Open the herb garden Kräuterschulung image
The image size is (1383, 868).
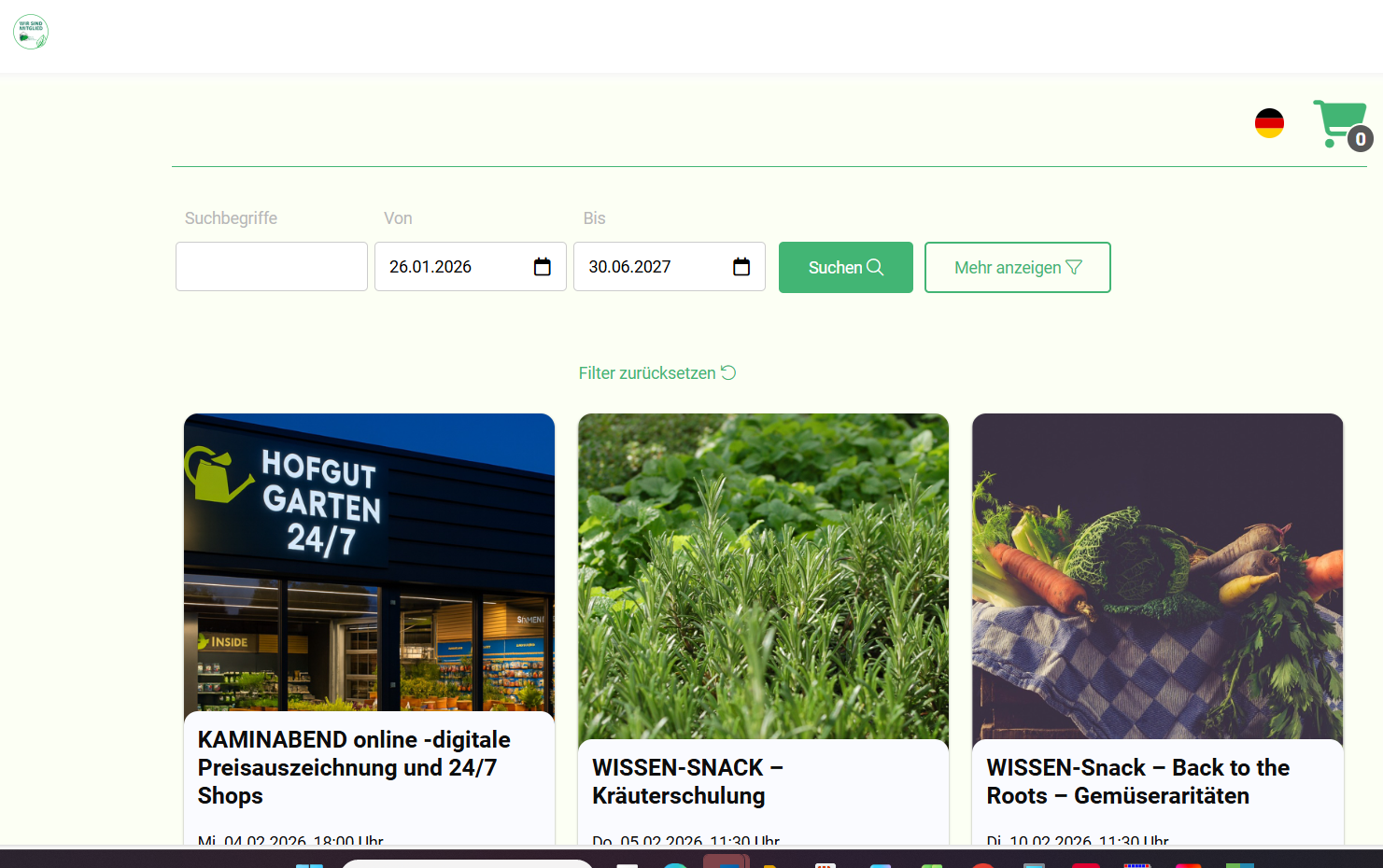pos(763,576)
